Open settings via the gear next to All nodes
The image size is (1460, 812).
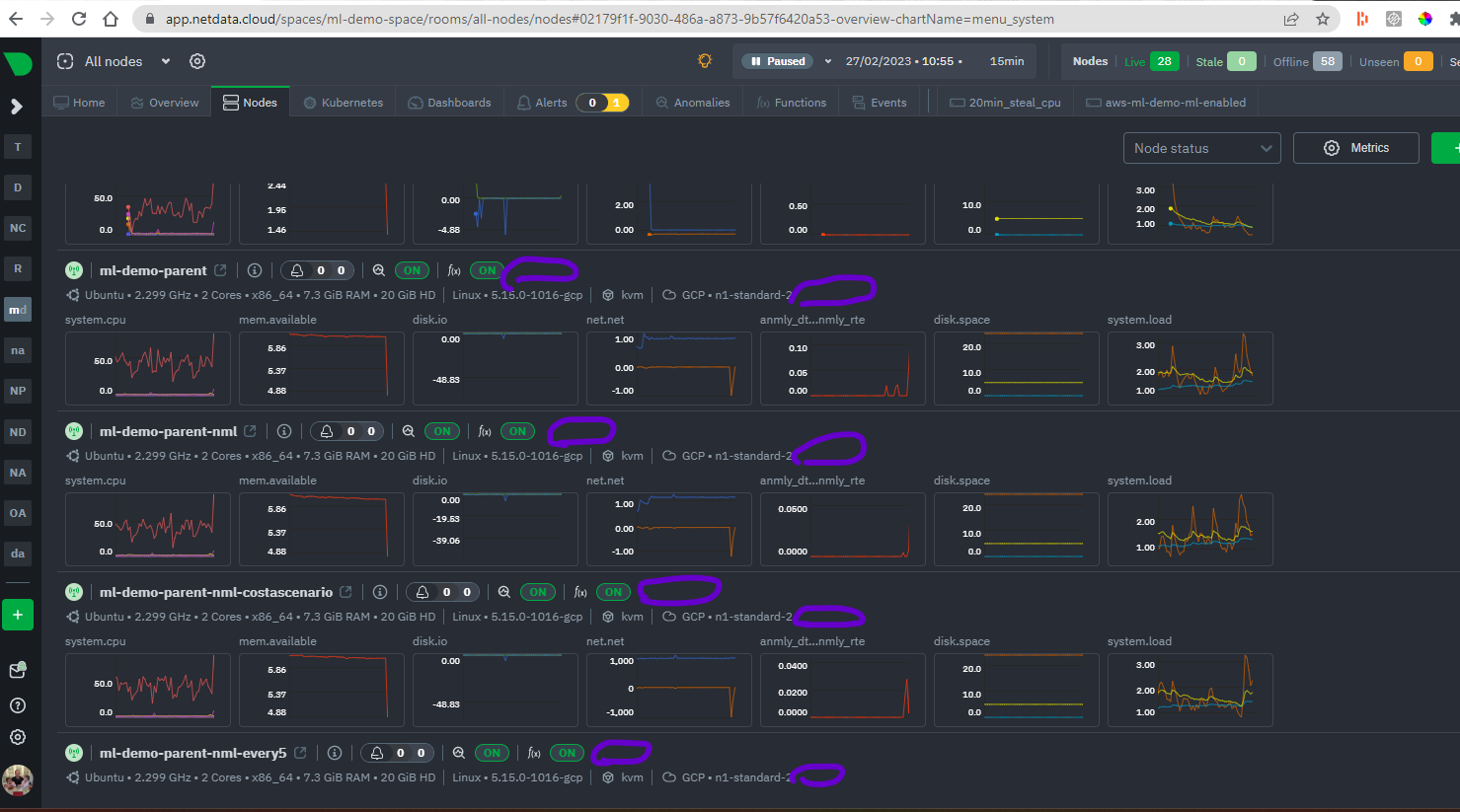coord(196,60)
